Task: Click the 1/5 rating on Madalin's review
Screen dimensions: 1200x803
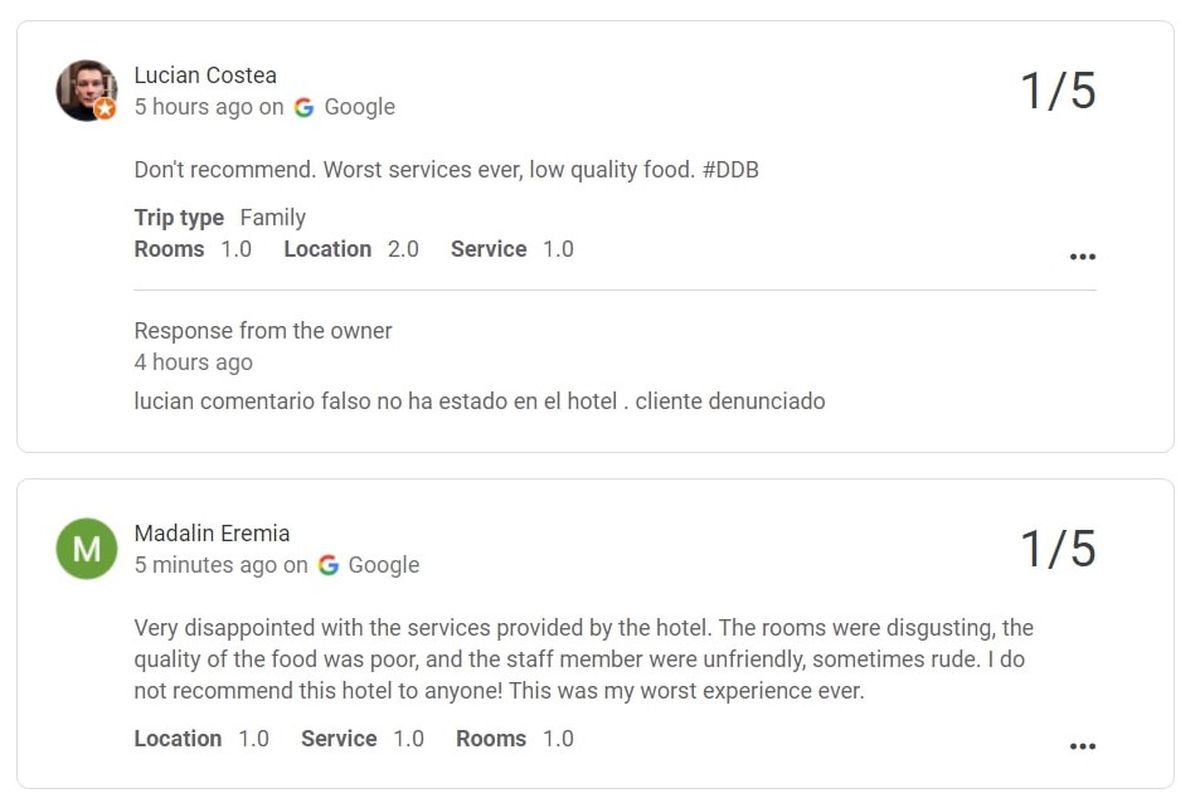Action: click(1060, 549)
